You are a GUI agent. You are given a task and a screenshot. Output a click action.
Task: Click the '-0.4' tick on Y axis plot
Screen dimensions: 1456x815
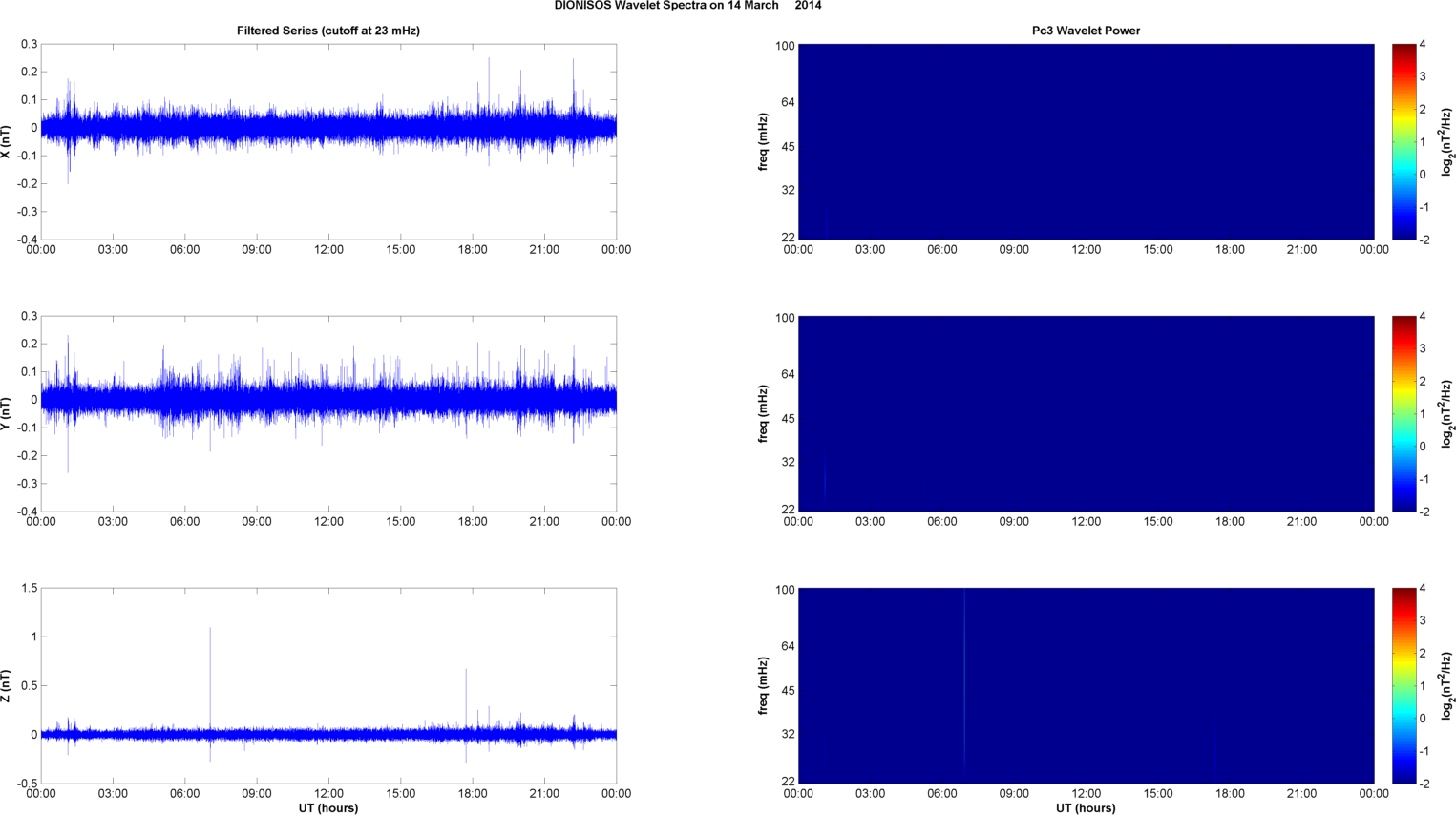point(27,512)
